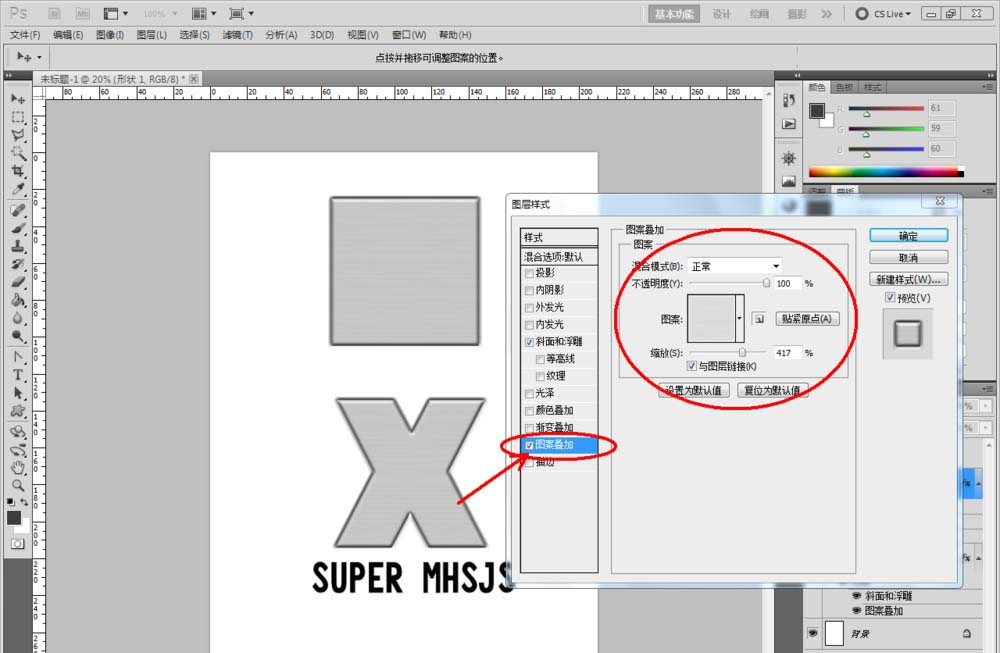The image size is (1000, 653).
Task: Select the Move tool in the toolbox
Action: coord(18,99)
